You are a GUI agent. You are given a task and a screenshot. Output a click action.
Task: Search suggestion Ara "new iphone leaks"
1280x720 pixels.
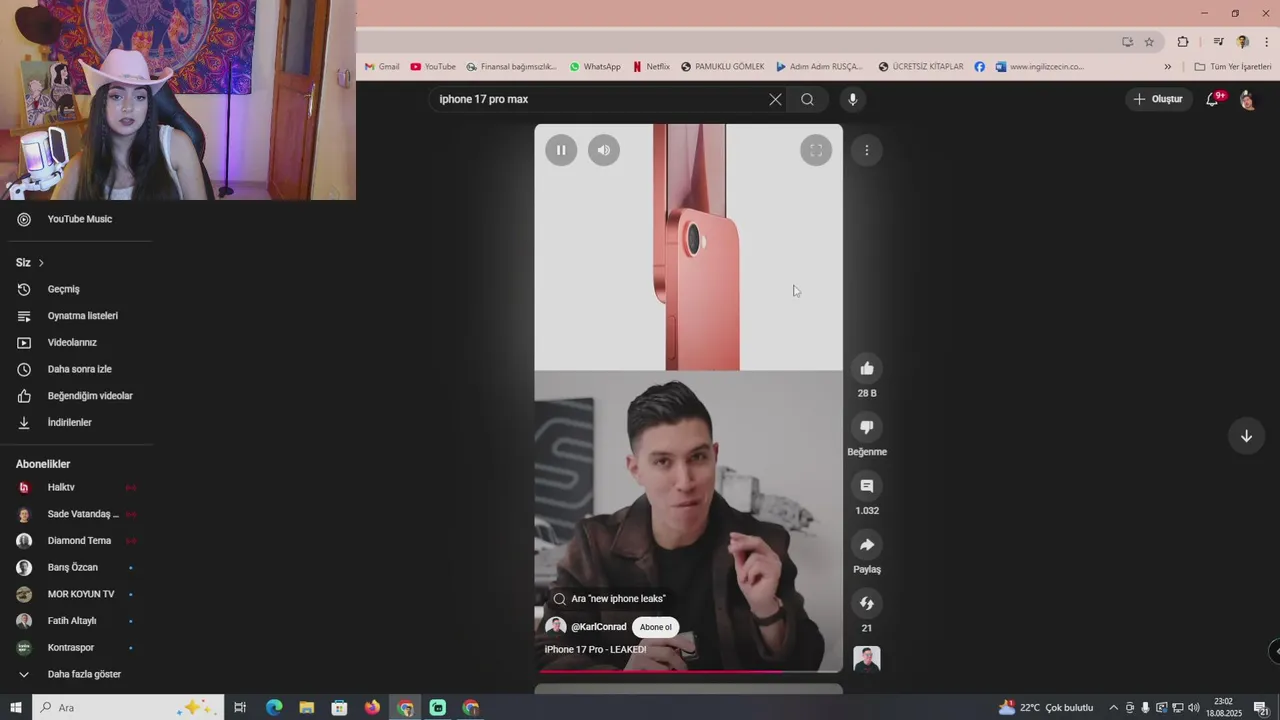(x=610, y=599)
